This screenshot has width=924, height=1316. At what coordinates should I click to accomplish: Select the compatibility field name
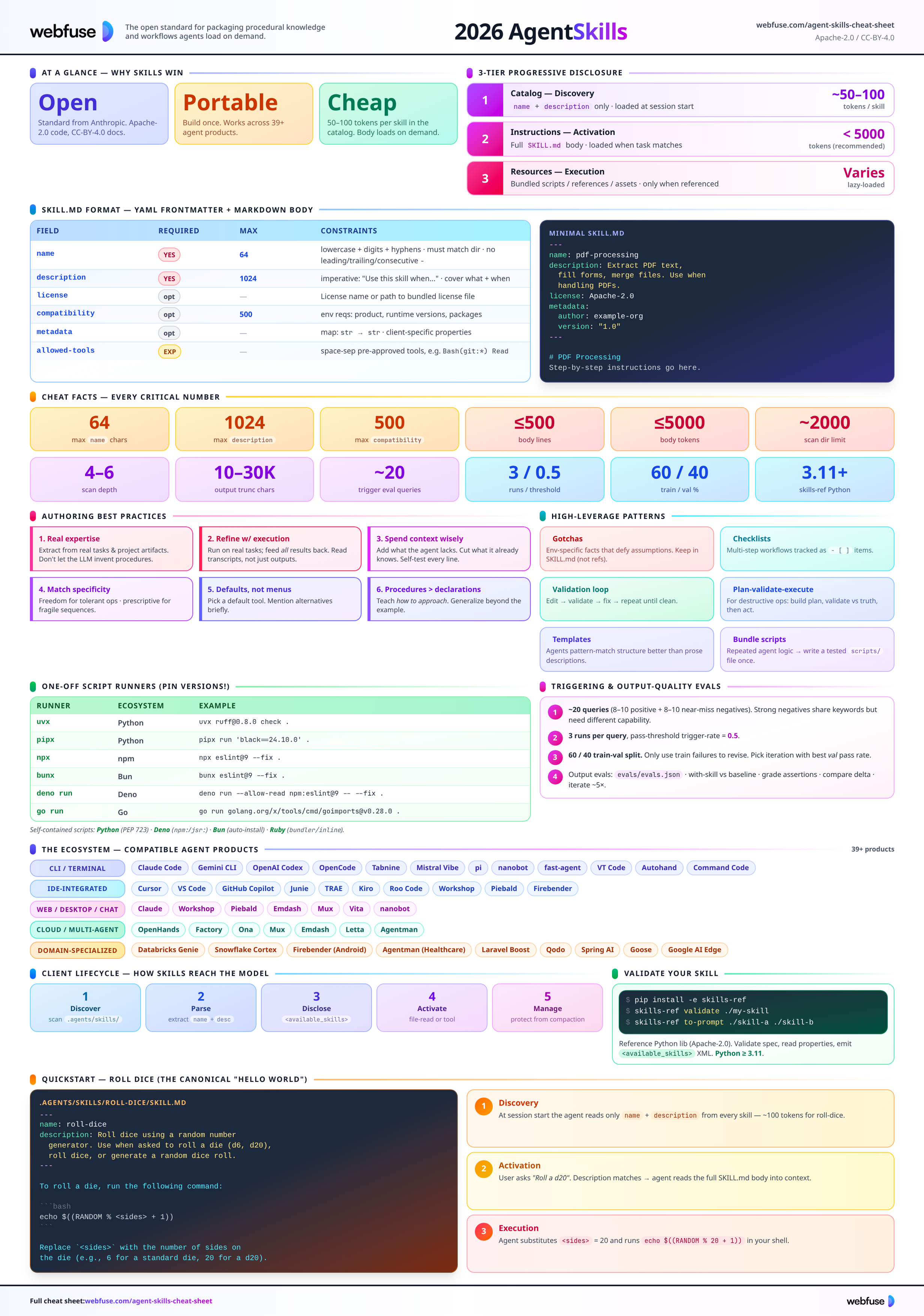click(x=65, y=313)
